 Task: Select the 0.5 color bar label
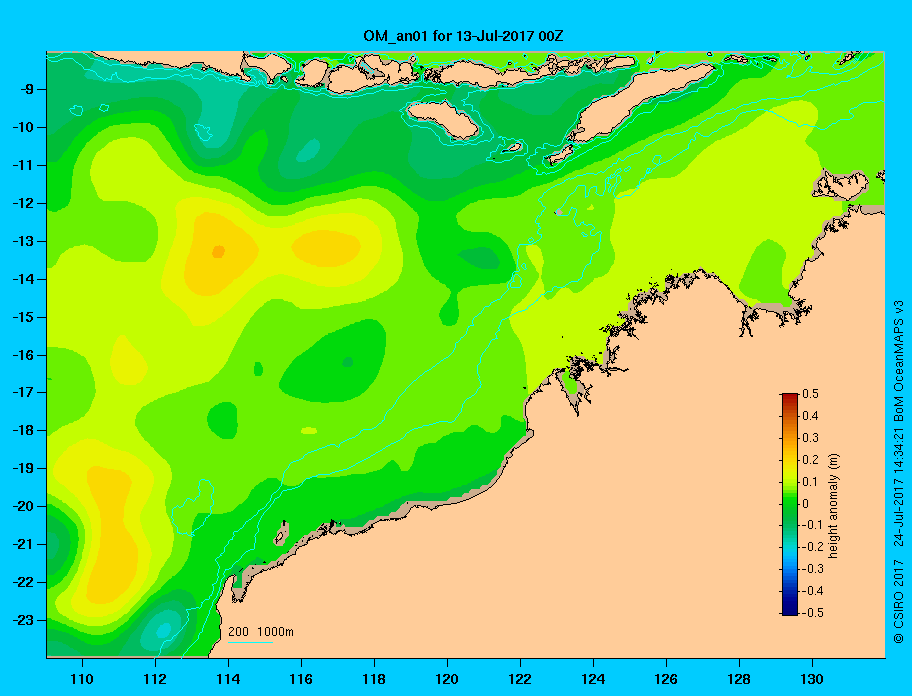(810, 394)
